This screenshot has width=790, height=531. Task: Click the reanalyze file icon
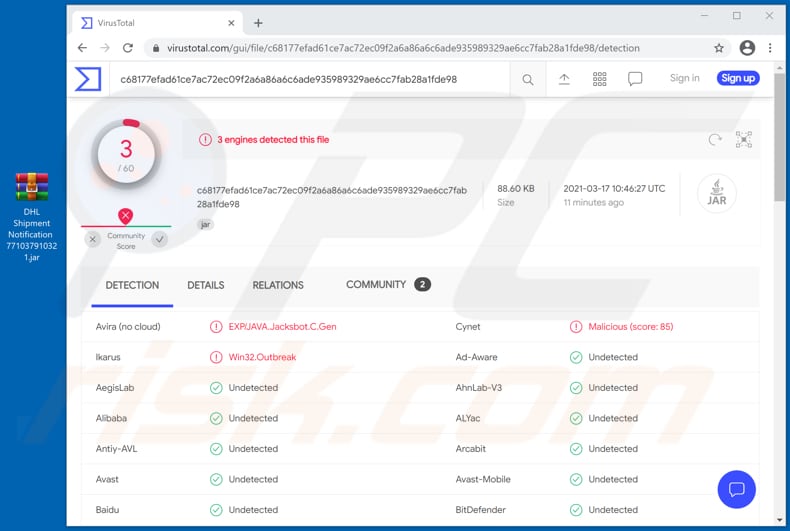[714, 140]
